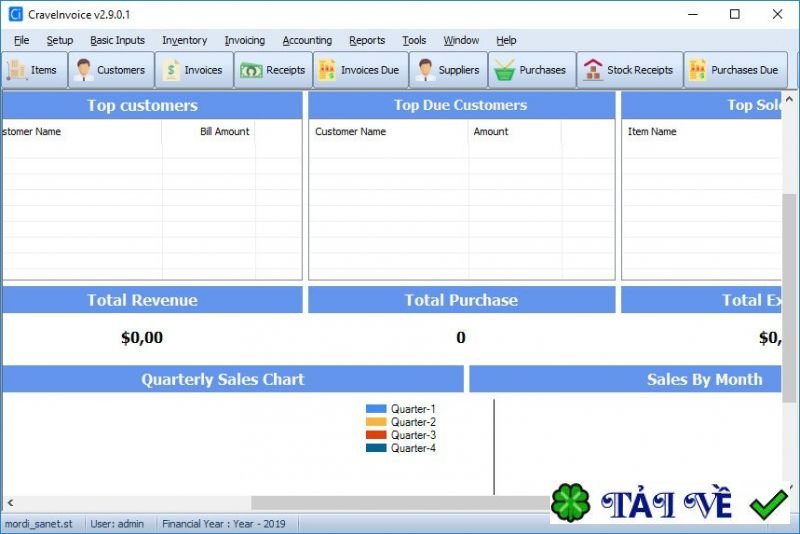Click the Invoices dollar icon
This screenshot has width=800, height=534.
(x=171, y=70)
